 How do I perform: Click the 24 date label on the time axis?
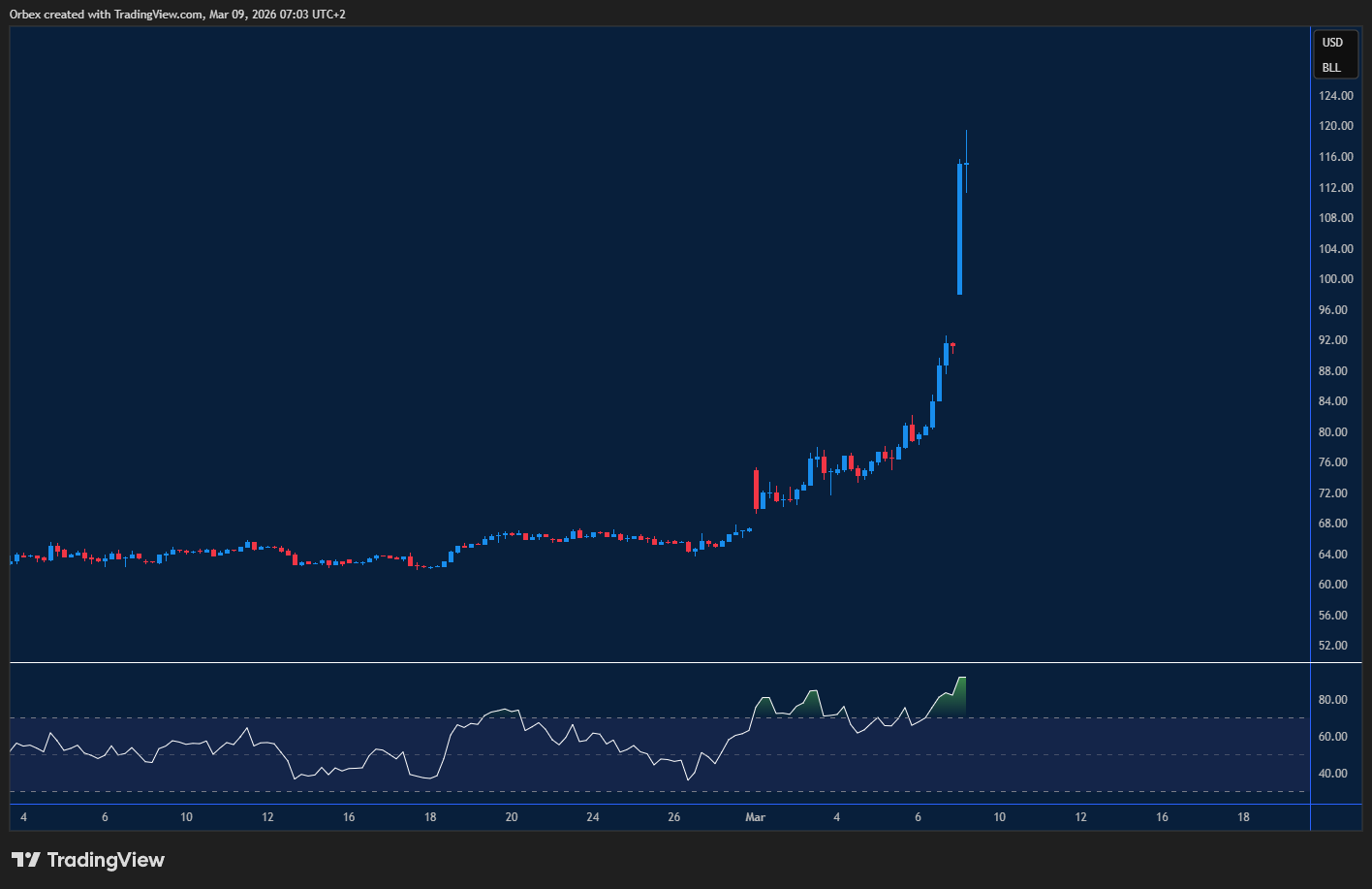(593, 817)
